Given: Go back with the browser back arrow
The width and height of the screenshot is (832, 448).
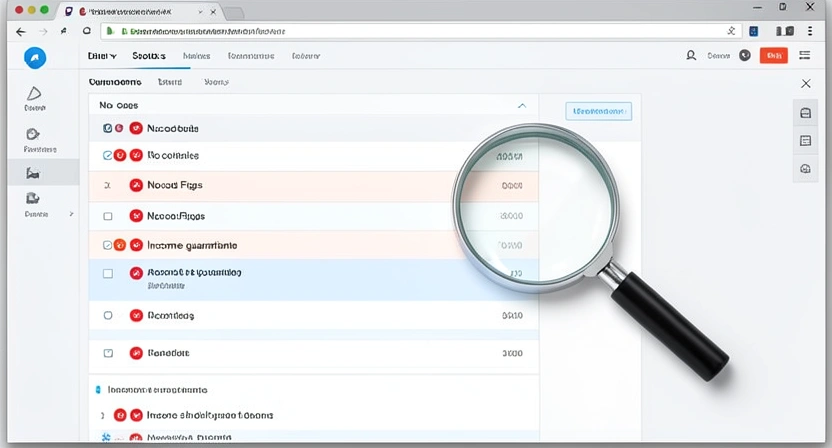Looking at the screenshot, I should click(x=21, y=32).
